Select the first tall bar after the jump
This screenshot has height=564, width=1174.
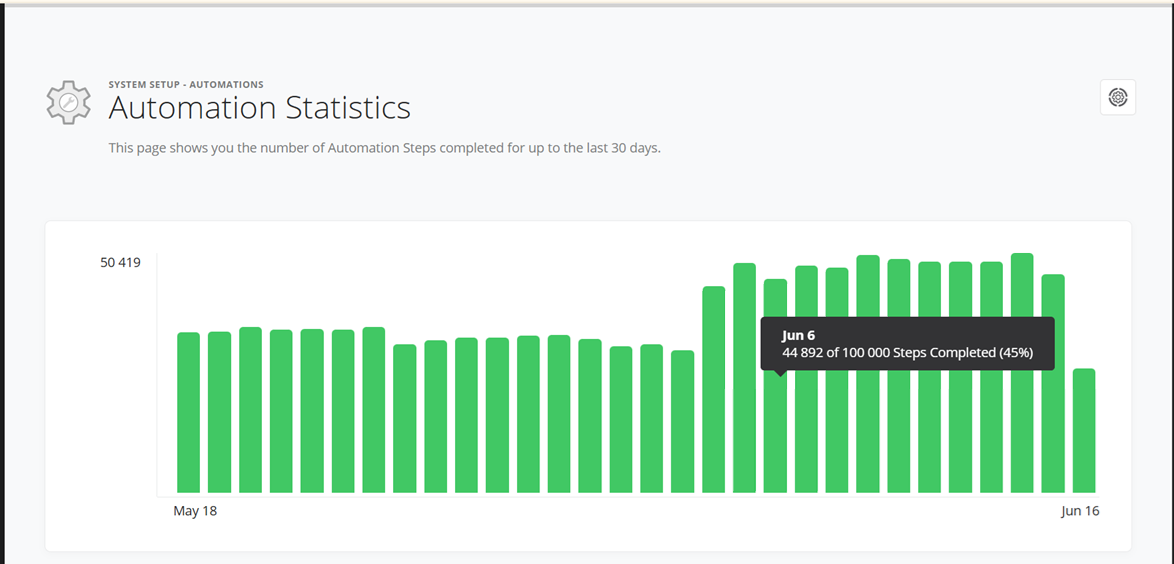pyautogui.click(x=714, y=389)
